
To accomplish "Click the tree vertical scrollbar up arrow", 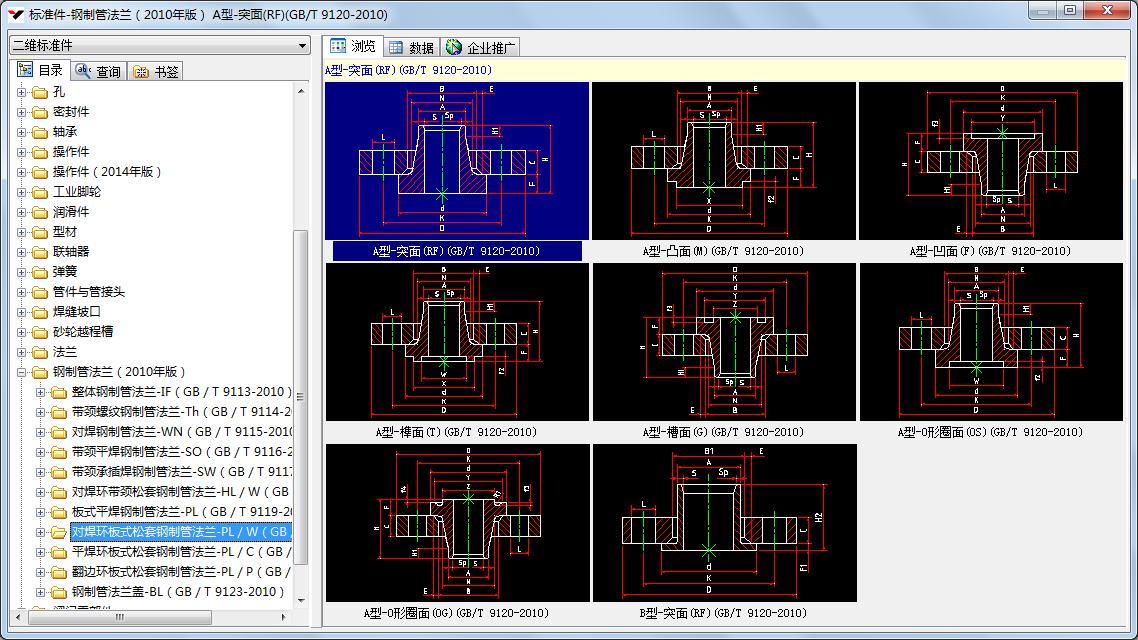I will (x=301, y=91).
